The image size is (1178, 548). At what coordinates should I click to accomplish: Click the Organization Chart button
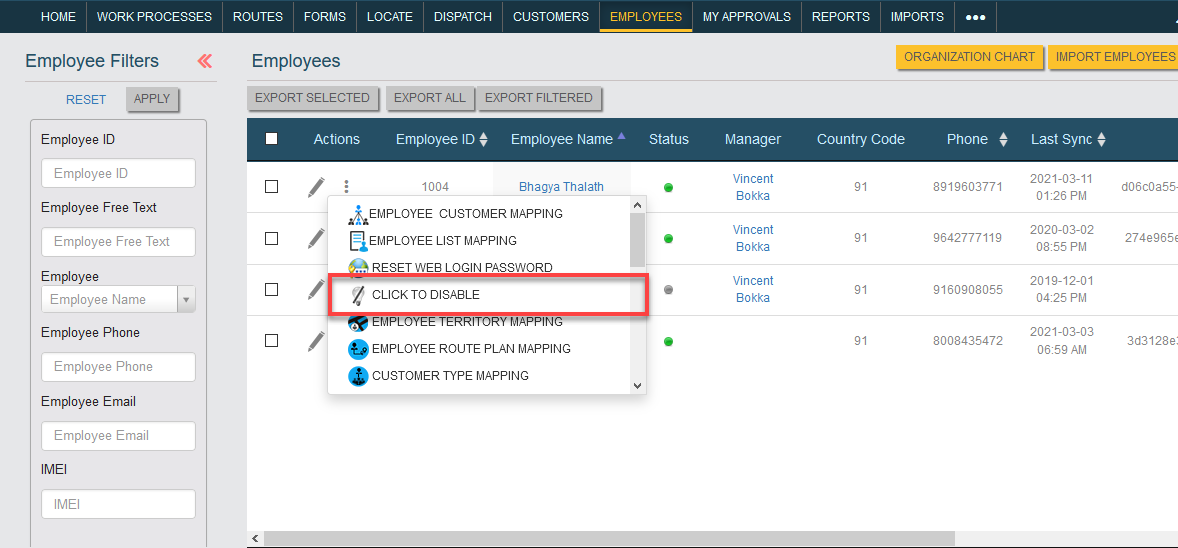[969, 57]
